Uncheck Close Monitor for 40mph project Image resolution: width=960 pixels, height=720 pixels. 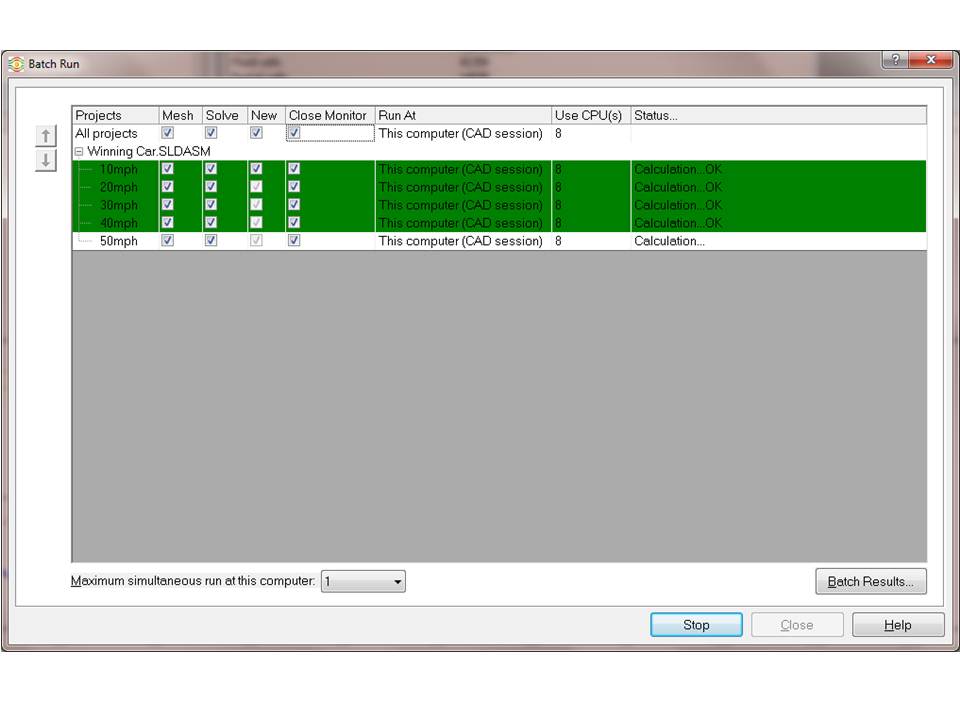tap(294, 222)
